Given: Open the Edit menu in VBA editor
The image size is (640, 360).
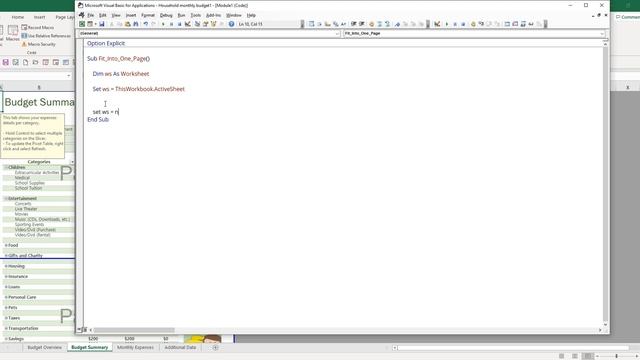Looking at the screenshot, I should pyautogui.click(x=102, y=15).
